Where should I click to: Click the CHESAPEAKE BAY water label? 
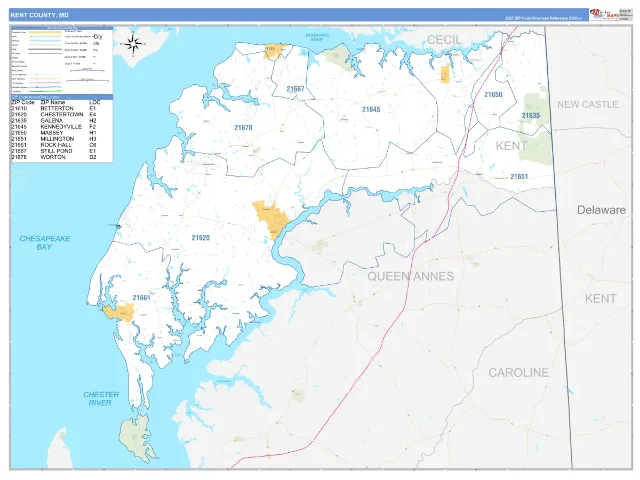pos(44,242)
